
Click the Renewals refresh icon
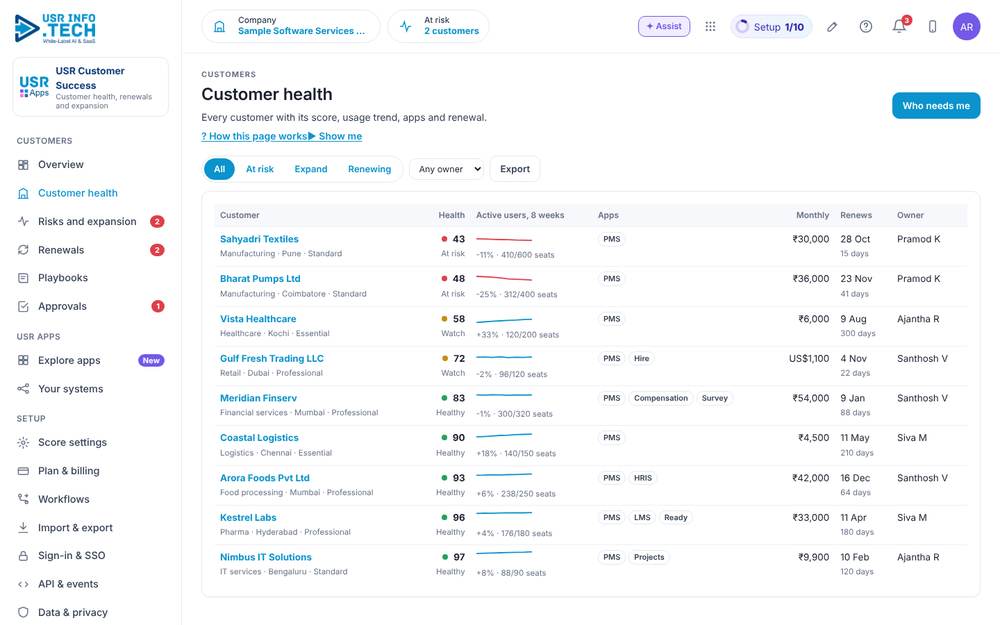pos(23,250)
